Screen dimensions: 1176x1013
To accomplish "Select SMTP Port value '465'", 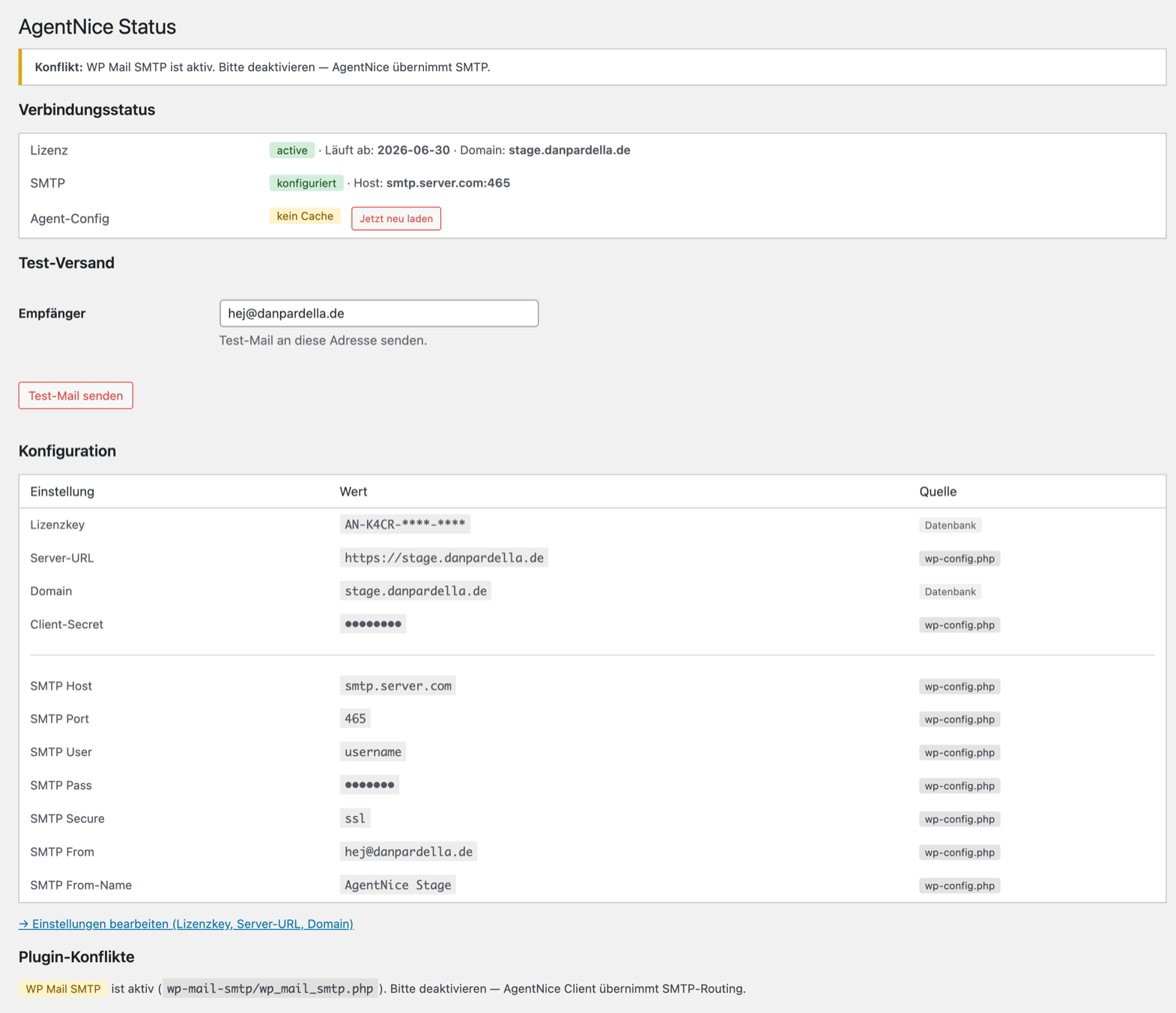I will (x=355, y=719).
